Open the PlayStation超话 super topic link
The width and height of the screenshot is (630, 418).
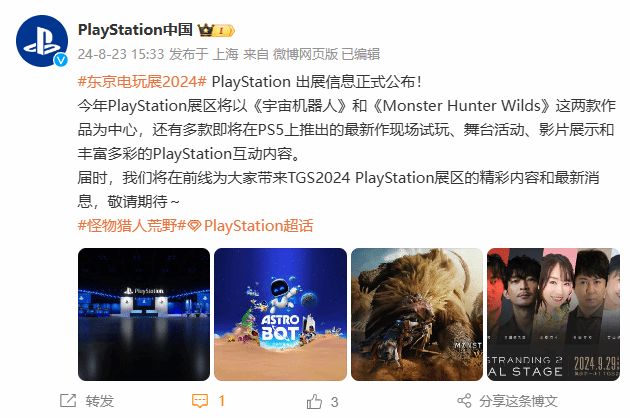pyautogui.click(x=258, y=225)
